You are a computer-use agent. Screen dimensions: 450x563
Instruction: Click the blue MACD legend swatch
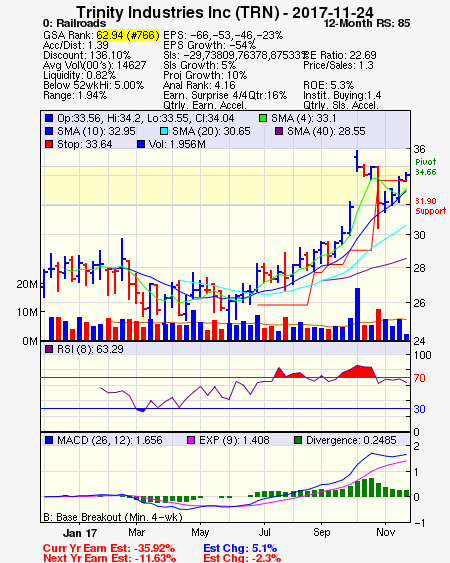49,440
